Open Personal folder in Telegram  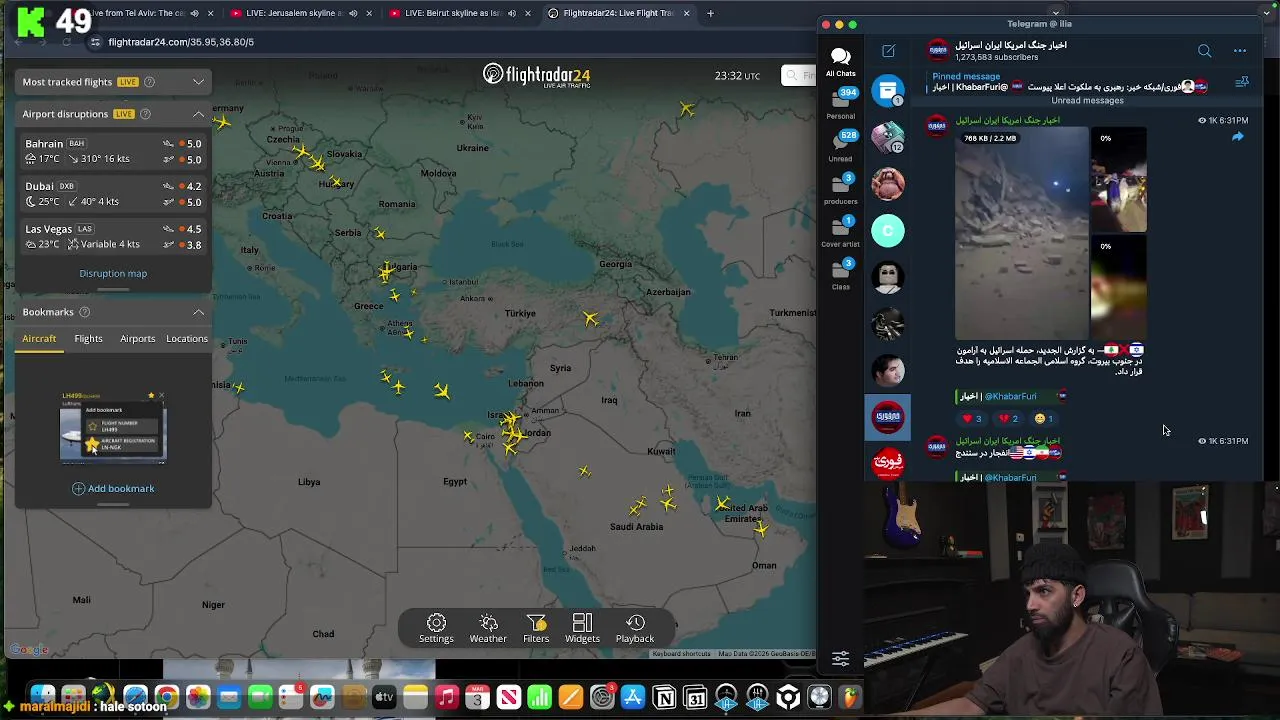tap(840, 104)
